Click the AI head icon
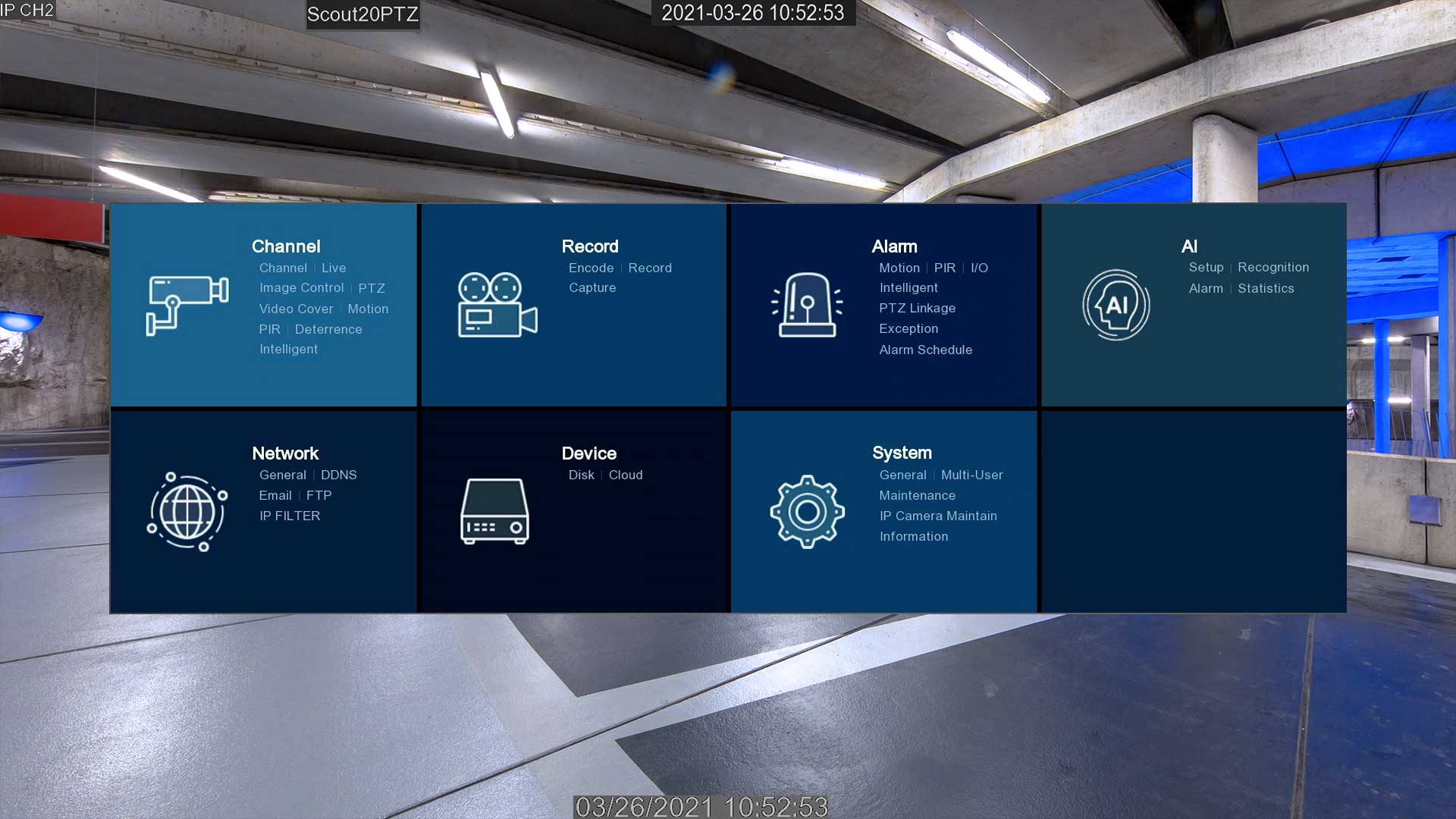The height and width of the screenshot is (819, 1456). 1116,305
